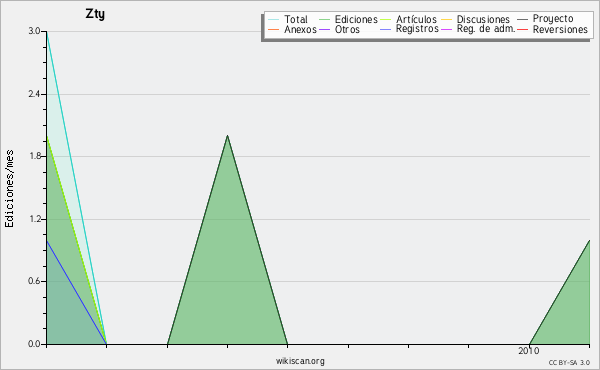Viewport: 600px width, 370px height.
Task: Click the 1.8 y-axis value
Action: 34,156
